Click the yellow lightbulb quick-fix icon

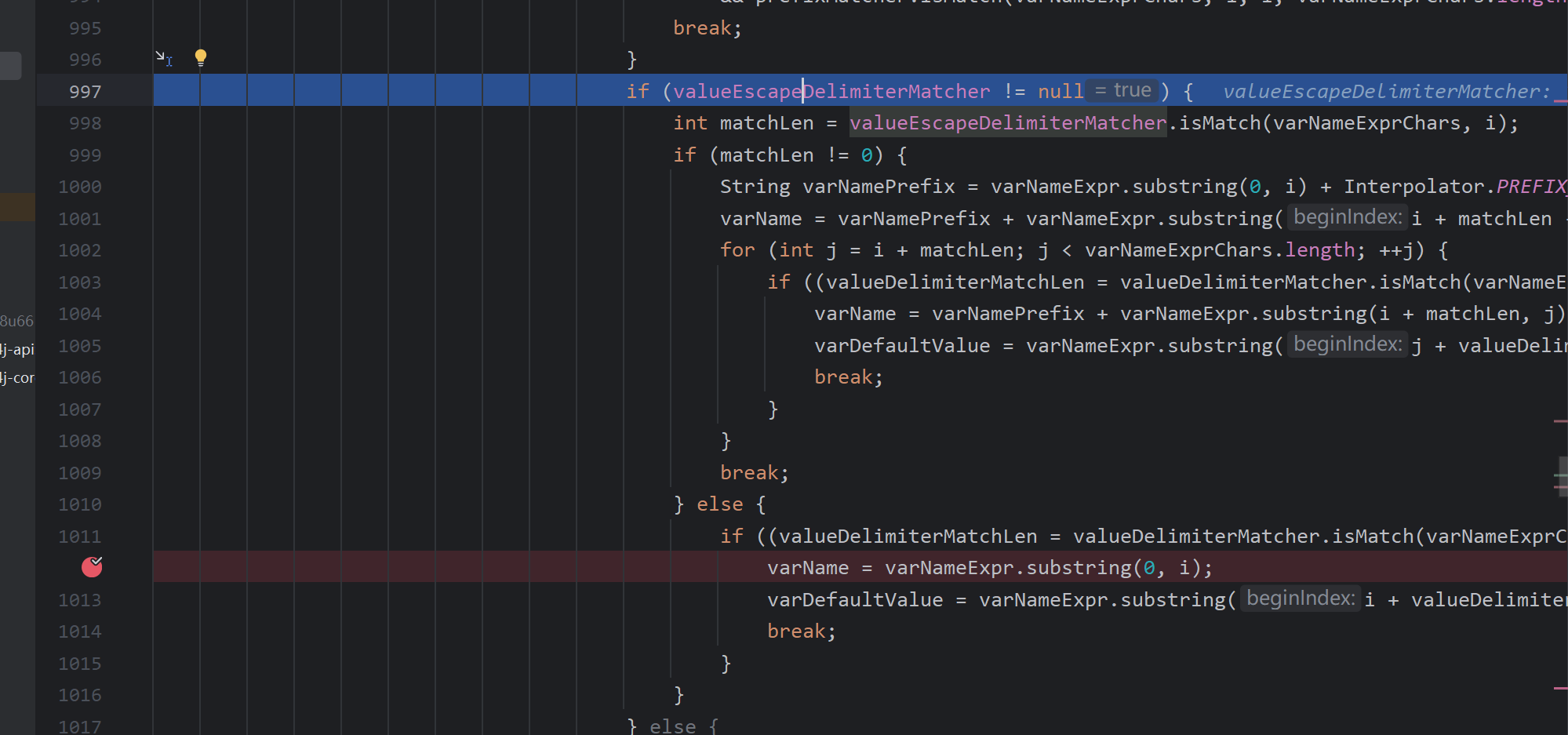[201, 57]
